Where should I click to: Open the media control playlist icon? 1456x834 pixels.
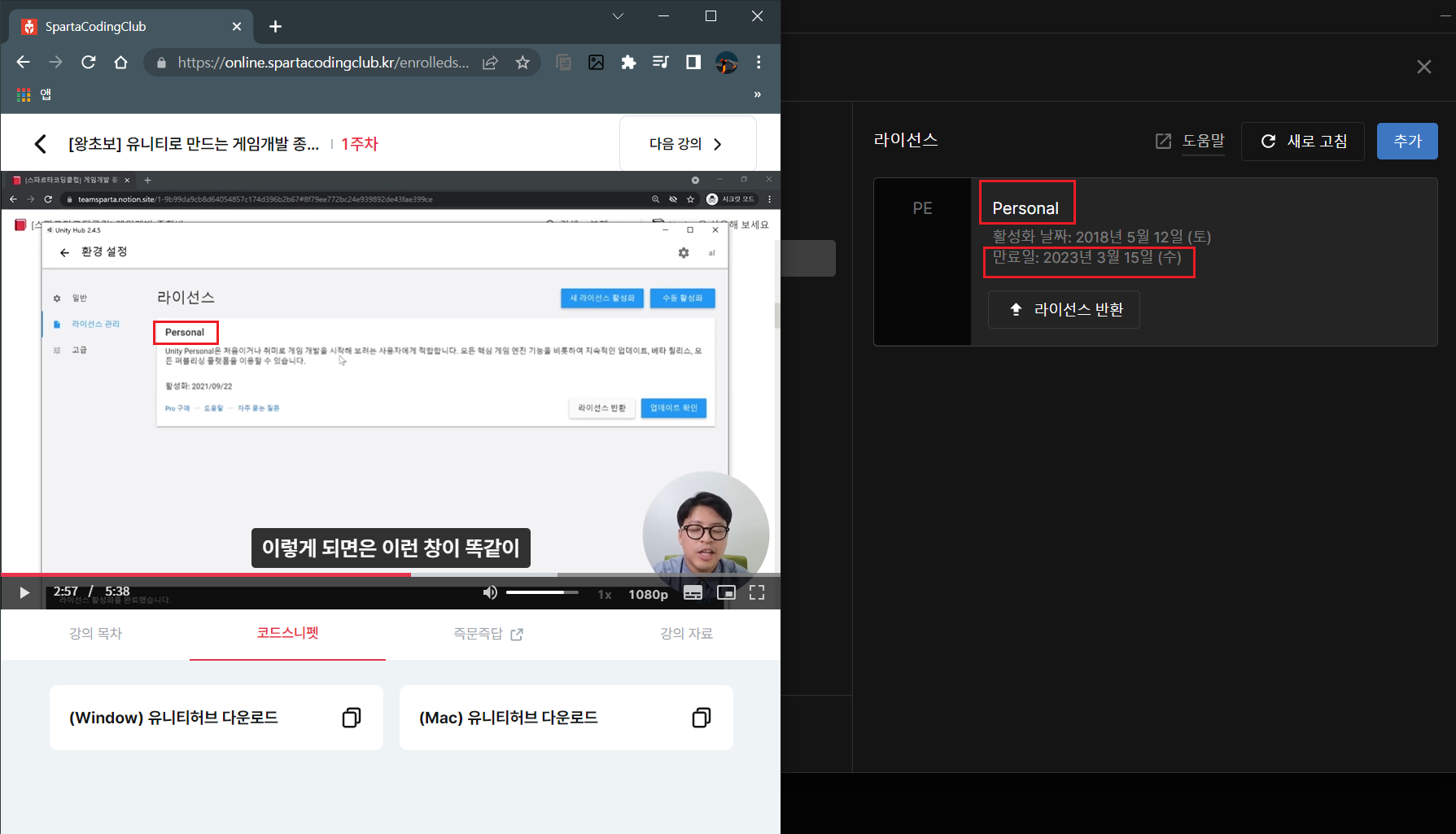point(661,63)
